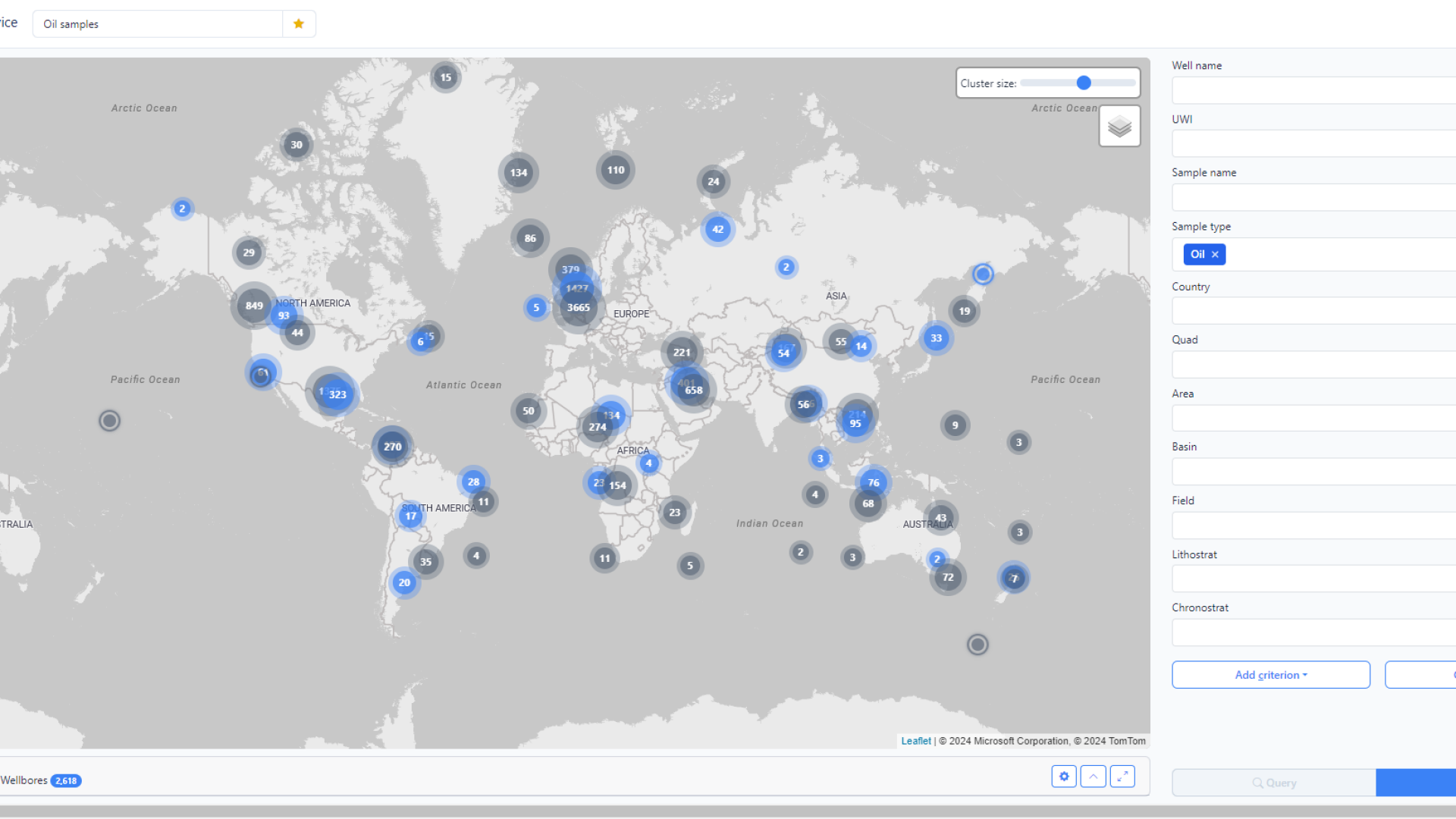The width and height of the screenshot is (1456, 819).
Task: Click the Oil samples search box
Action: pos(158,24)
